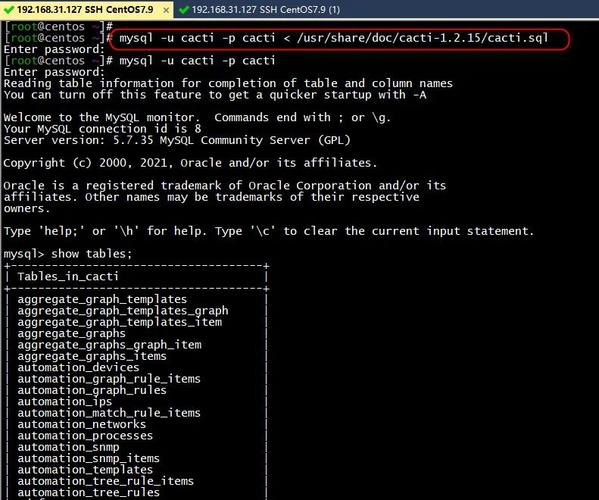Image resolution: width=599 pixels, height=500 pixels.
Task: Select the first 192.168.31.127 SSH CentOS7.9 tab
Action: [x=85, y=10]
